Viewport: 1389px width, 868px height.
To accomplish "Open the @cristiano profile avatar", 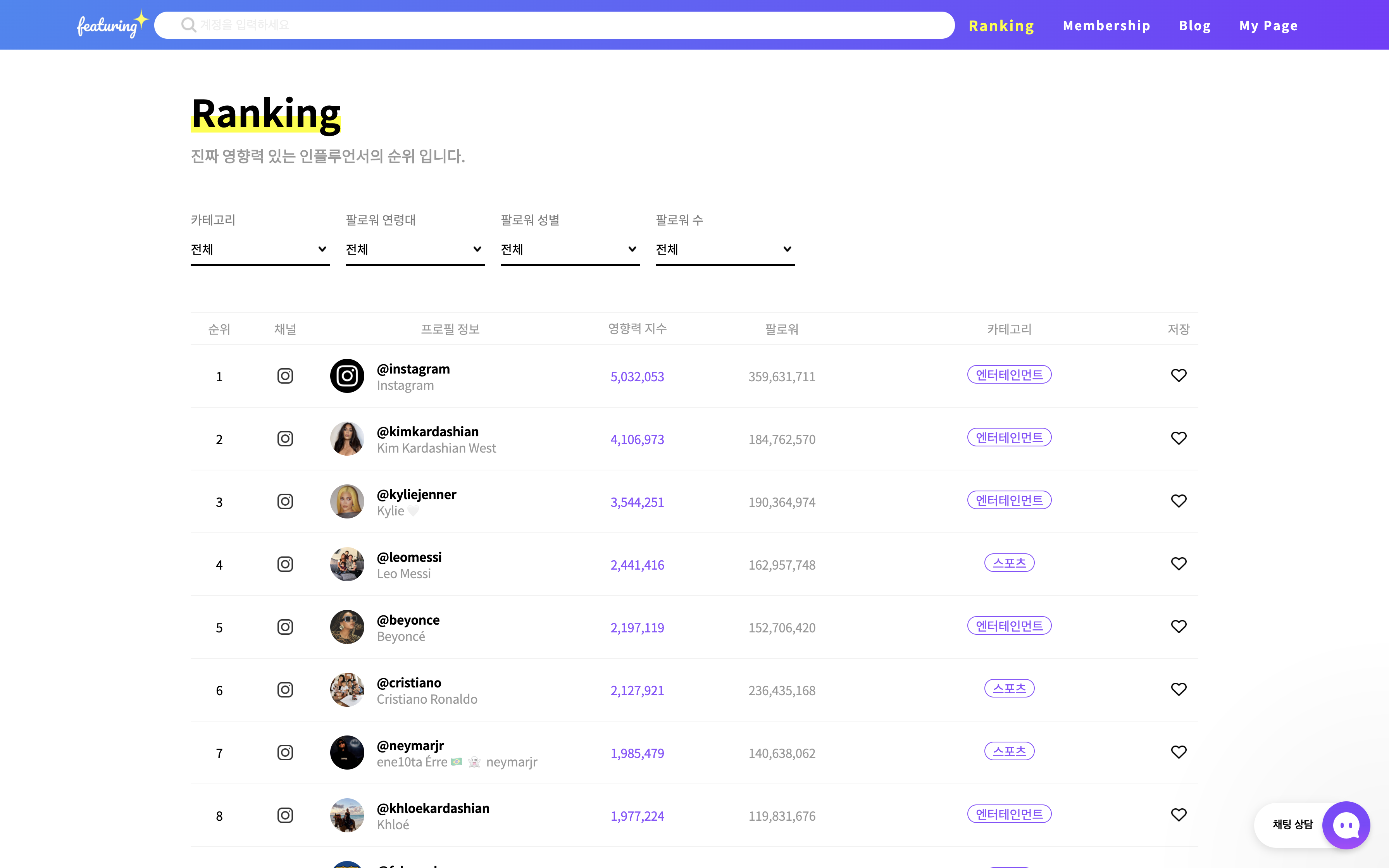I will pos(347,690).
